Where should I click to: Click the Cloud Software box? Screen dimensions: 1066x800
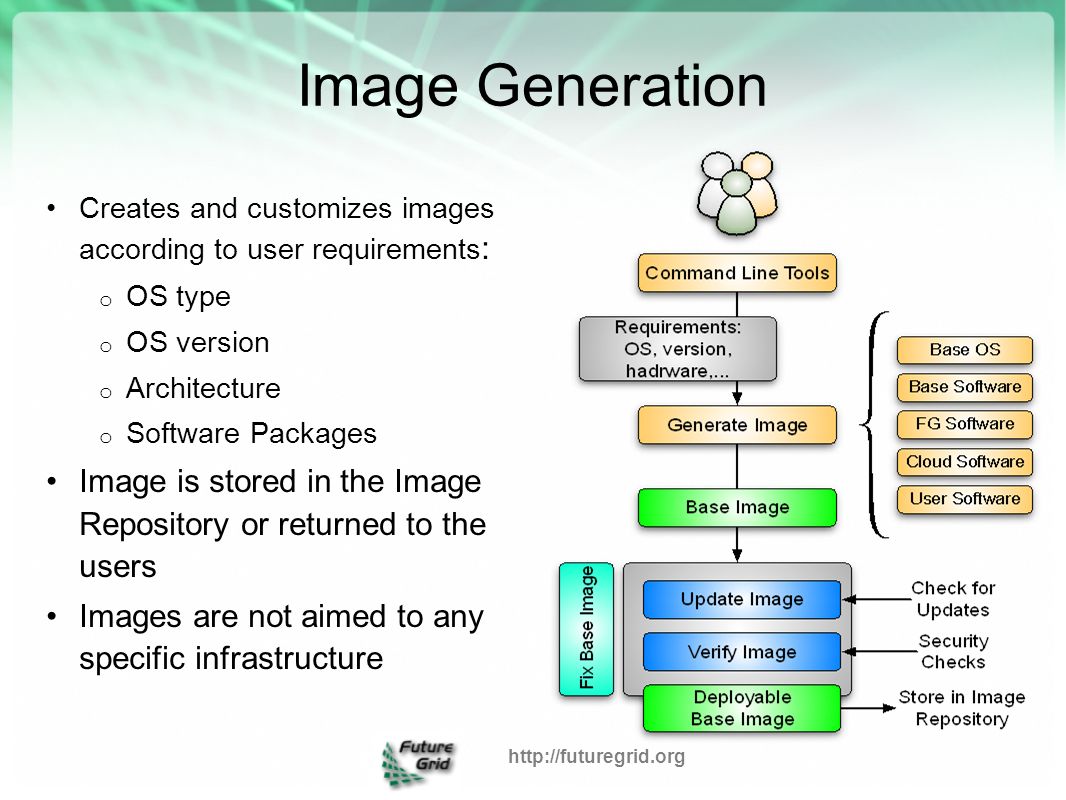(x=965, y=462)
